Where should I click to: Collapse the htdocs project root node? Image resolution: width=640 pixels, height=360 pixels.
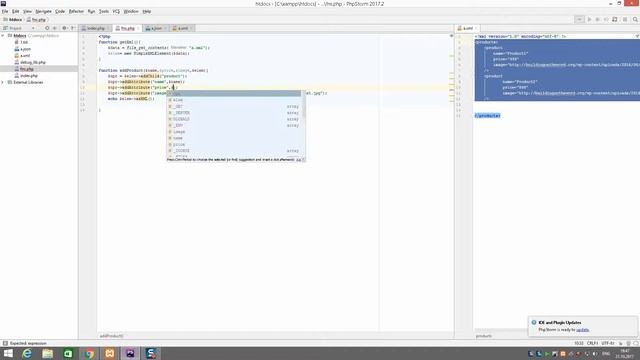3,36
